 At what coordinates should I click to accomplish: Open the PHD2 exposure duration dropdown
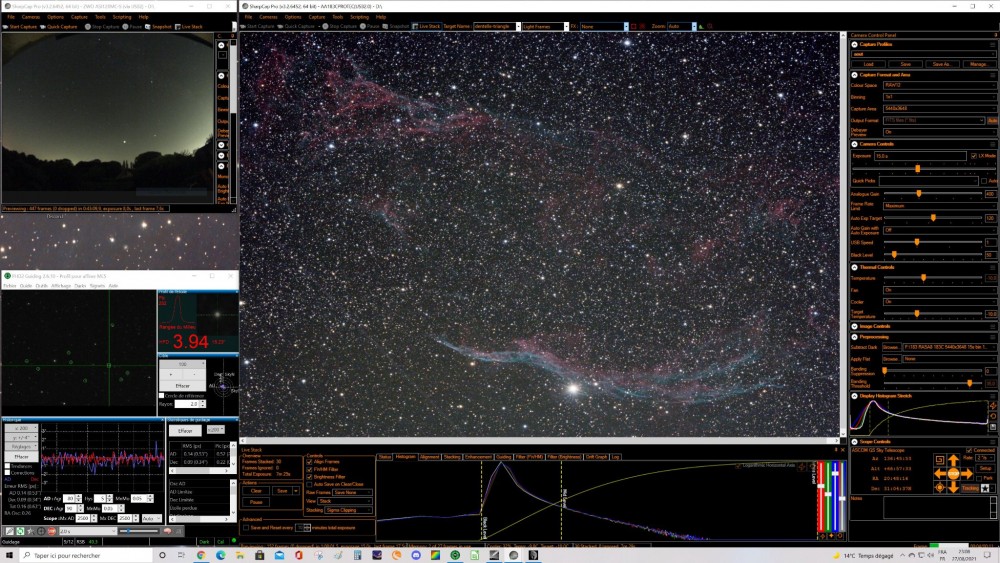(x=88, y=531)
